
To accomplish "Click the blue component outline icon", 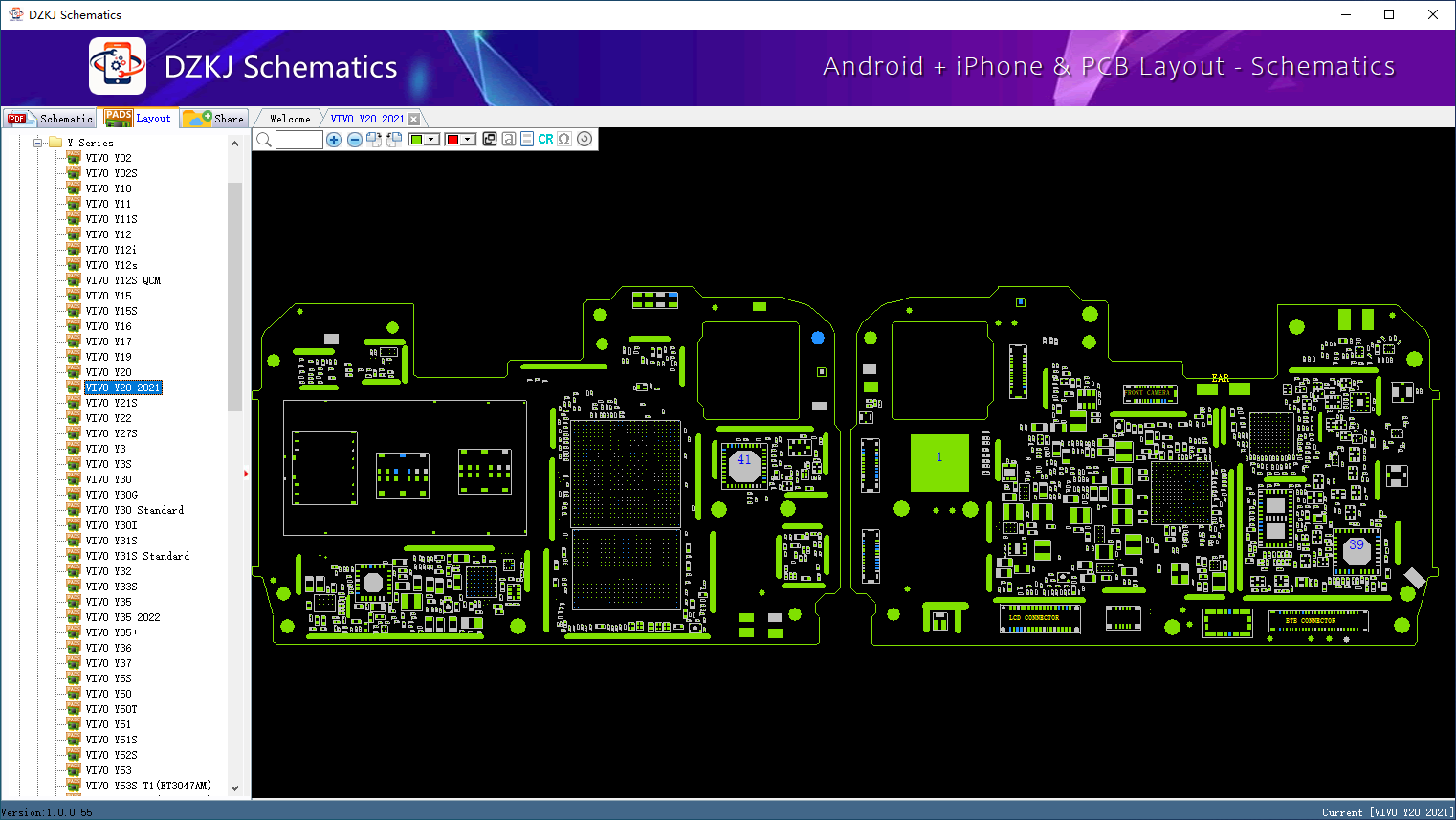I will click(x=527, y=140).
